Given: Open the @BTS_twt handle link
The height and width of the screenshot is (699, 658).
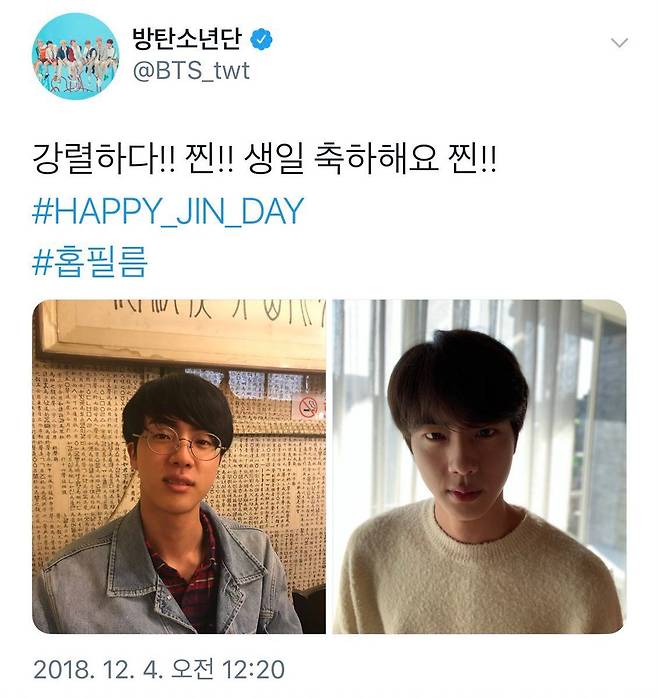Looking at the screenshot, I should point(191,71).
